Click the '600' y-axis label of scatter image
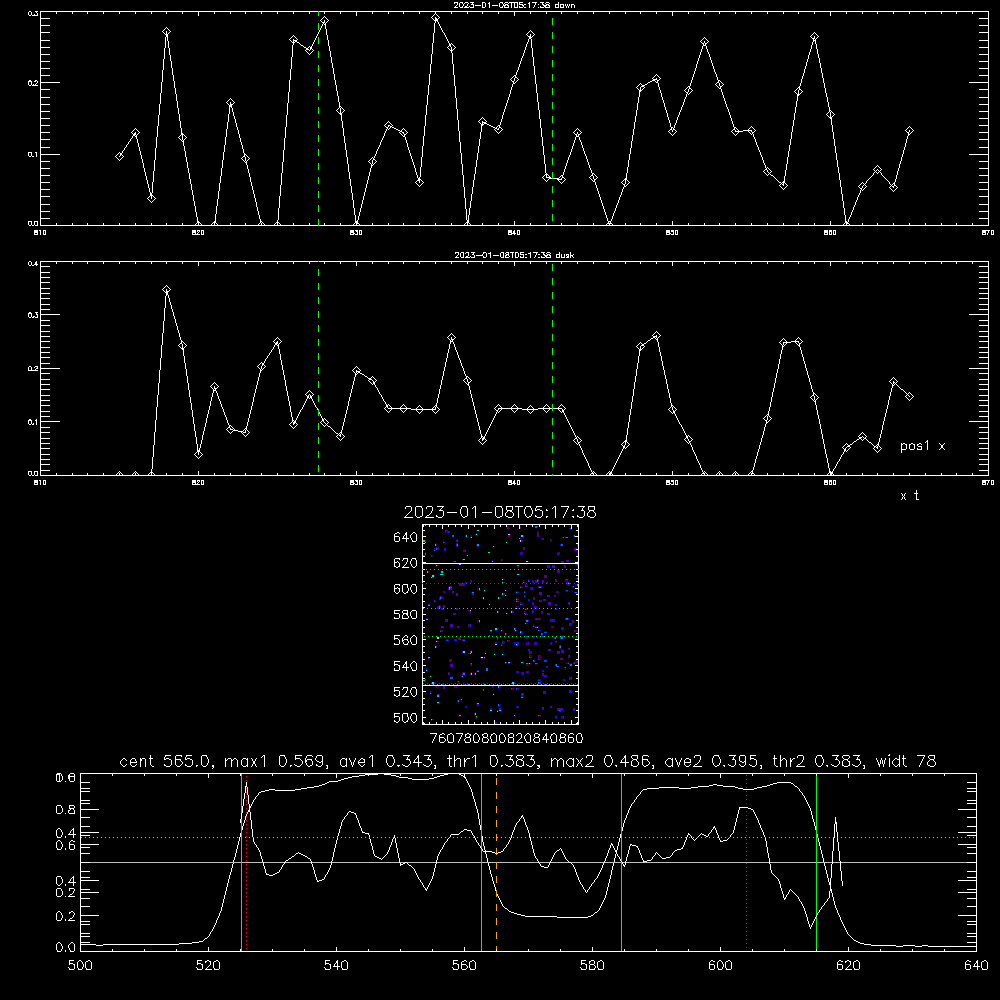 pos(406,589)
